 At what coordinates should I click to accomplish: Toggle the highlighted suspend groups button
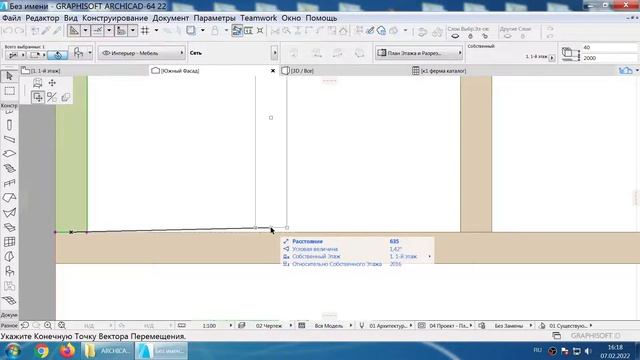237,31
